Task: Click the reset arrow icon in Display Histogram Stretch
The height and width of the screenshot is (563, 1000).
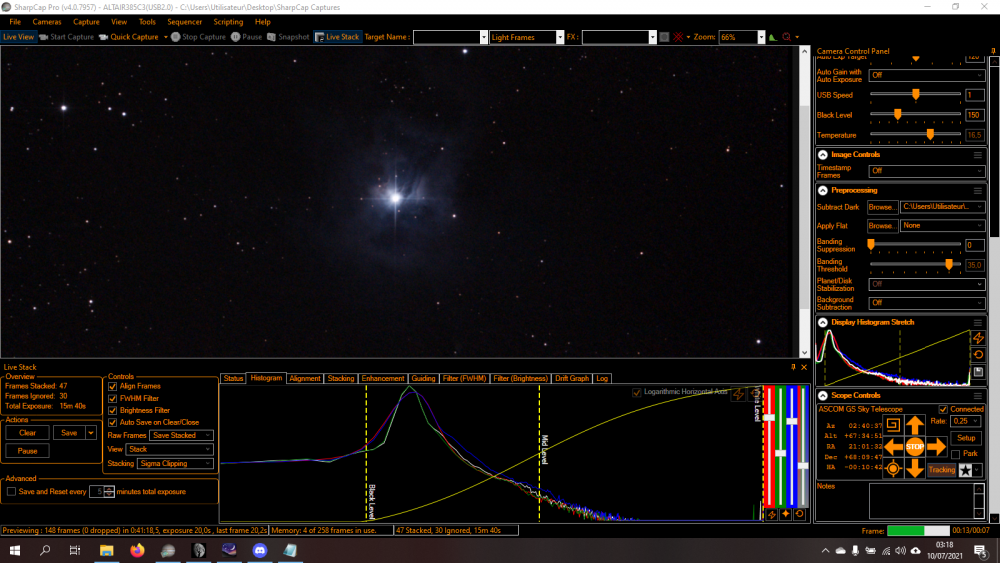Action: [x=978, y=355]
